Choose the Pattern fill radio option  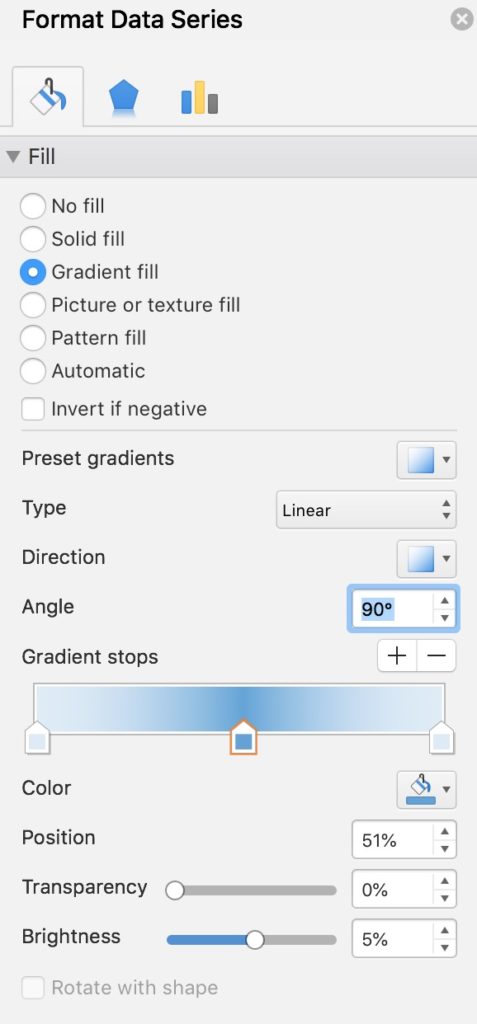33,338
